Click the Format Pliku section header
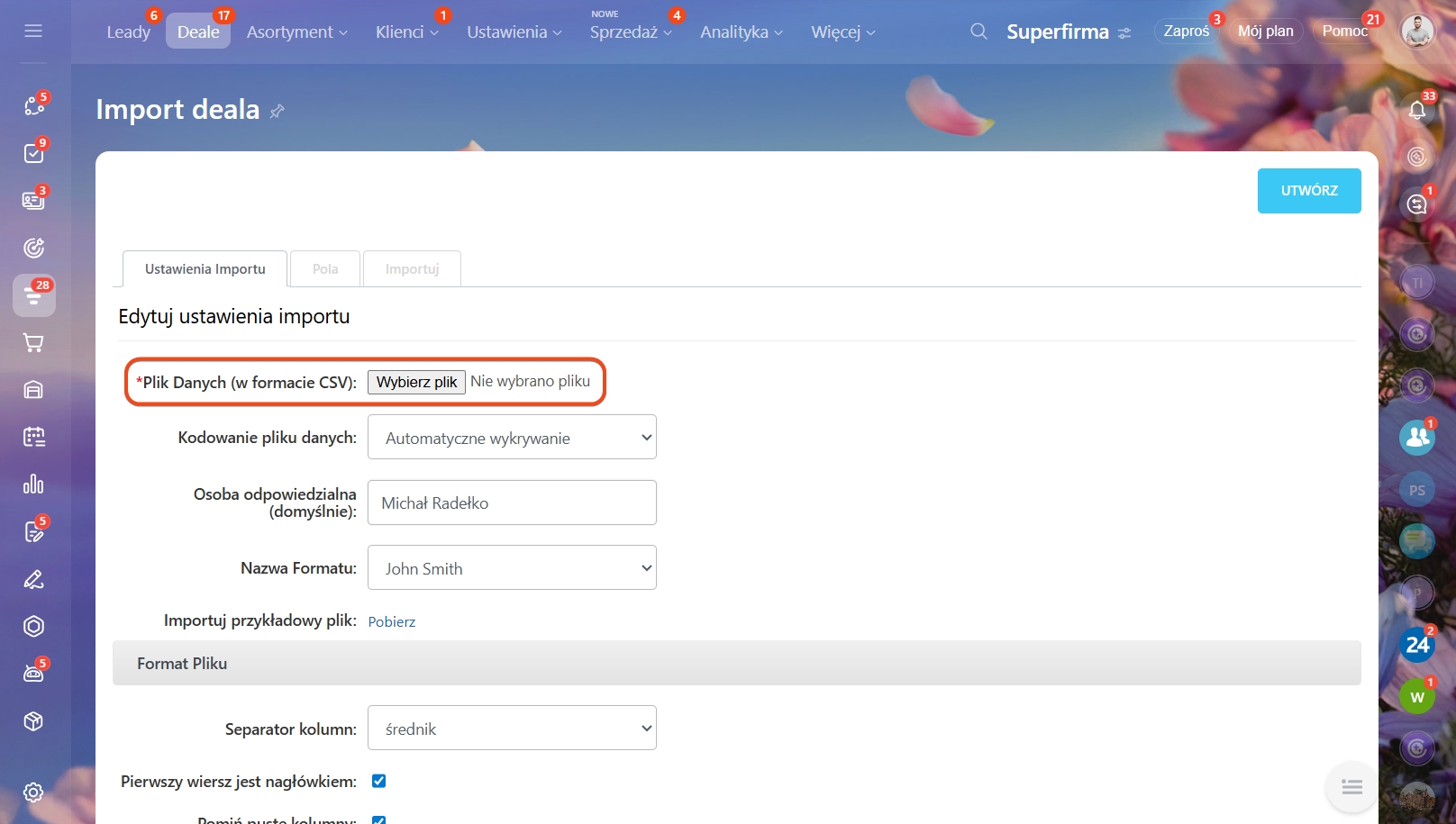The image size is (1456, 824). (736, 663)
